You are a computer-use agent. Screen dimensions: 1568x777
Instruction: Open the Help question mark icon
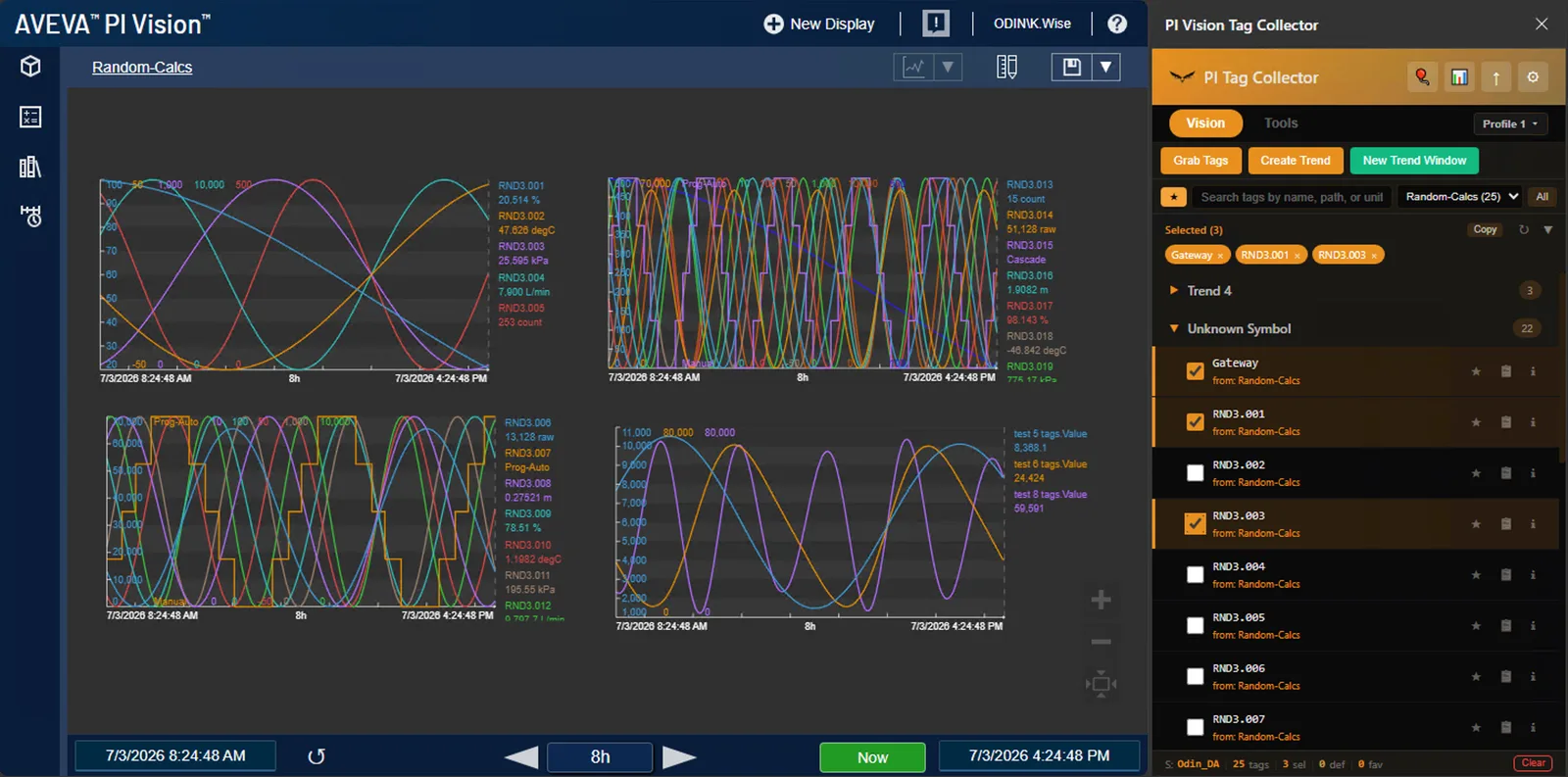pyautogui.click(x=1117, y=24)
